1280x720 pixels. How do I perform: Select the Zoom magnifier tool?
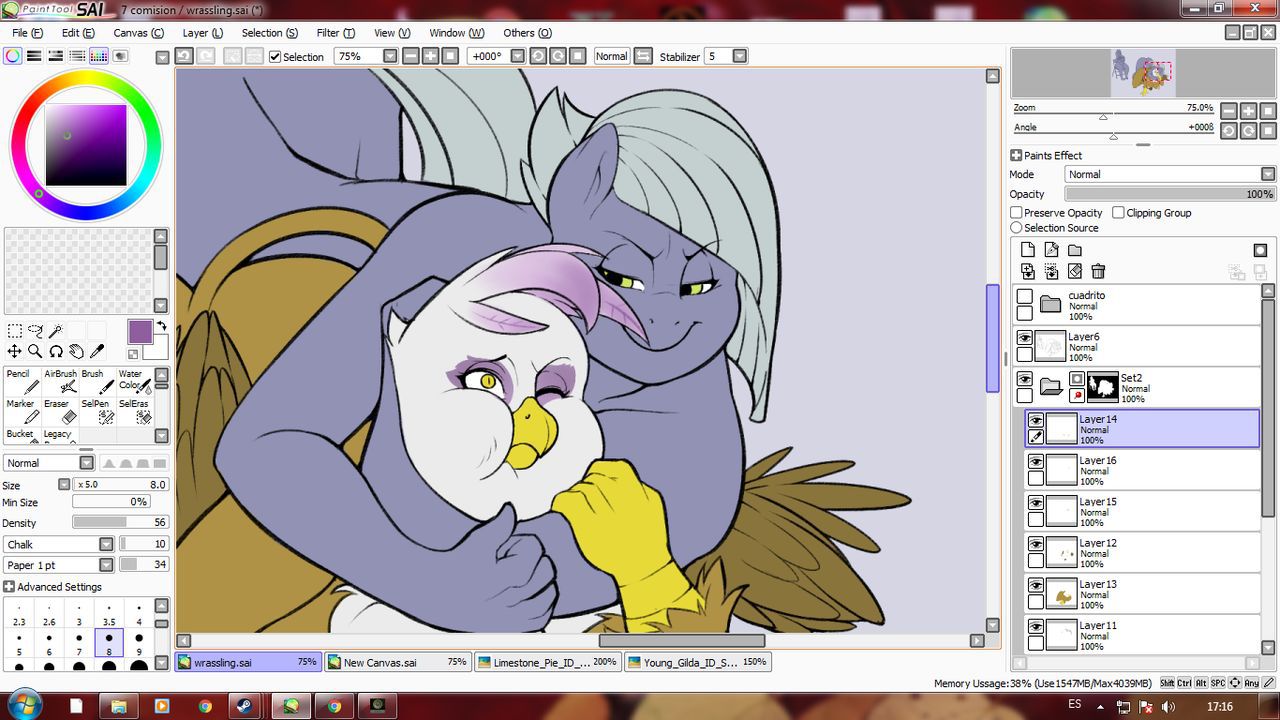(35, 351)
